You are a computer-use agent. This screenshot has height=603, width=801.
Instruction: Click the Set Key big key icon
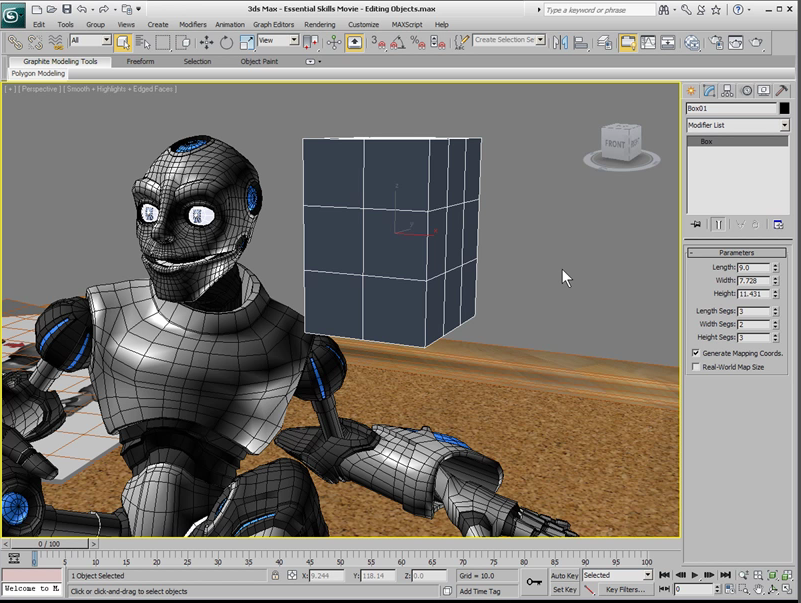534,582
